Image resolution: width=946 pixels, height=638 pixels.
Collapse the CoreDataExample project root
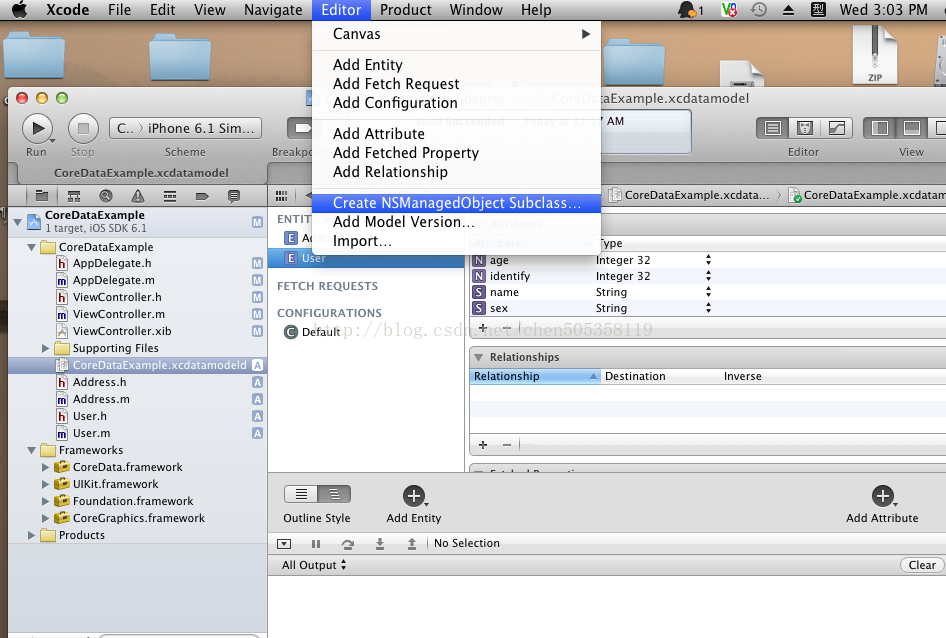[17, 222]
